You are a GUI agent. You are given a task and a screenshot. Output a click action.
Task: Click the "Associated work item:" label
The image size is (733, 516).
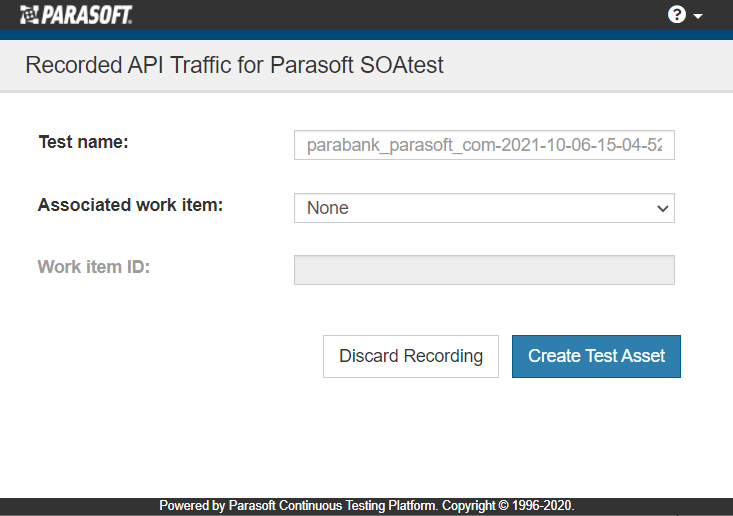pyautogui.click(x=130, y=205)
